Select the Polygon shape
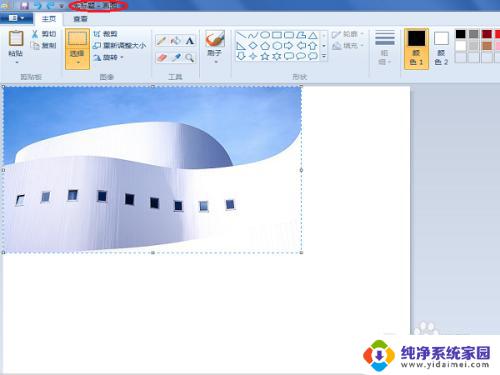Image resolution: width=500 pixels, height=375 pixels. point(301,35)
